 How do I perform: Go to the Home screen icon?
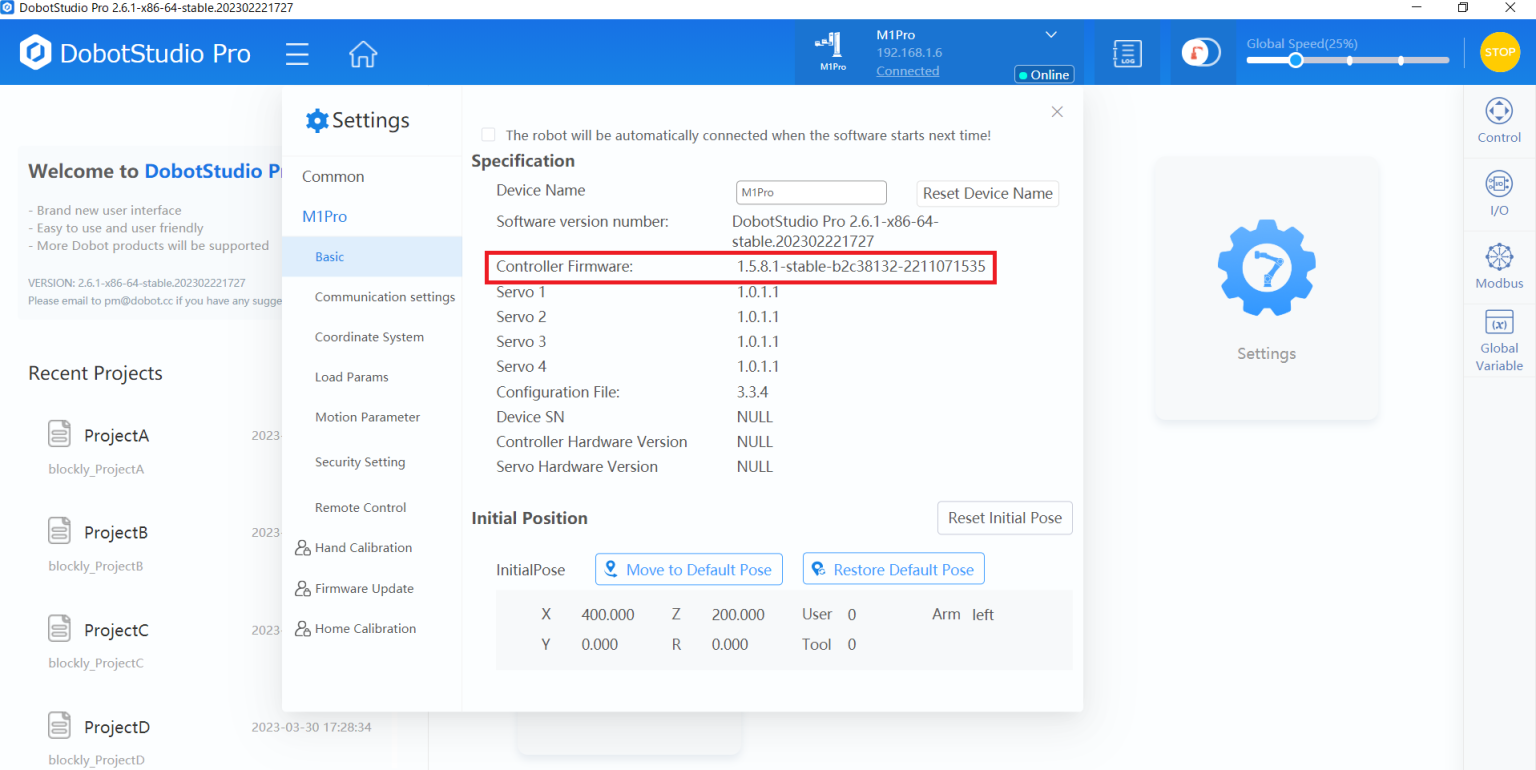click(362, 53)
